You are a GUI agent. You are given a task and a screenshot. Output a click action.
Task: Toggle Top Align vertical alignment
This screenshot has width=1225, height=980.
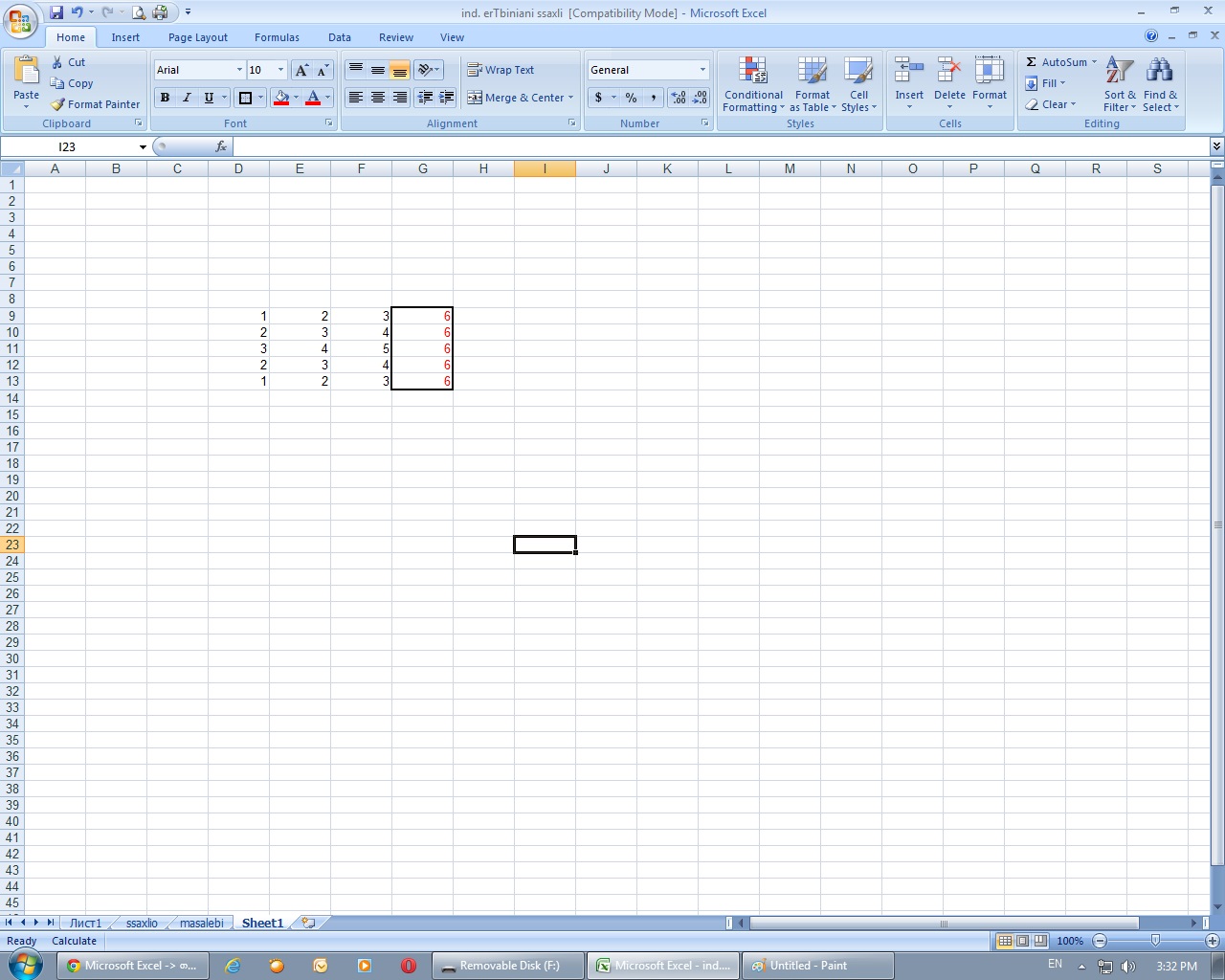(x=356, y=70)
